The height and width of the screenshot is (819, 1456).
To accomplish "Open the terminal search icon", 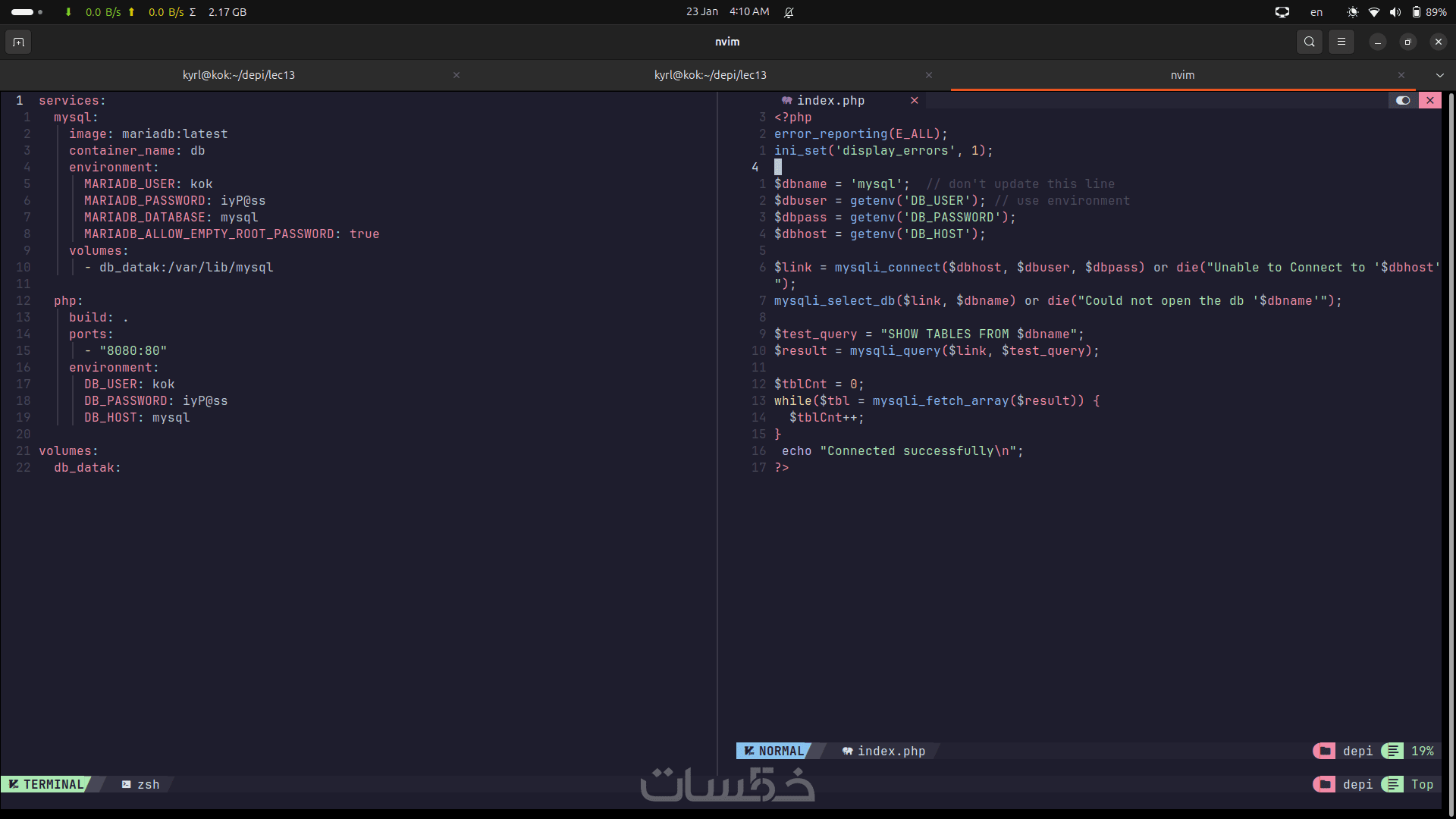I will click(x=1309, y=42).
